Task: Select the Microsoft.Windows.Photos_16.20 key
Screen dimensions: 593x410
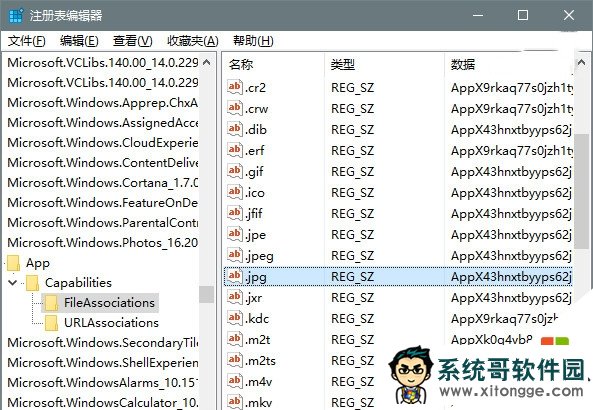Action: (102, 242)
